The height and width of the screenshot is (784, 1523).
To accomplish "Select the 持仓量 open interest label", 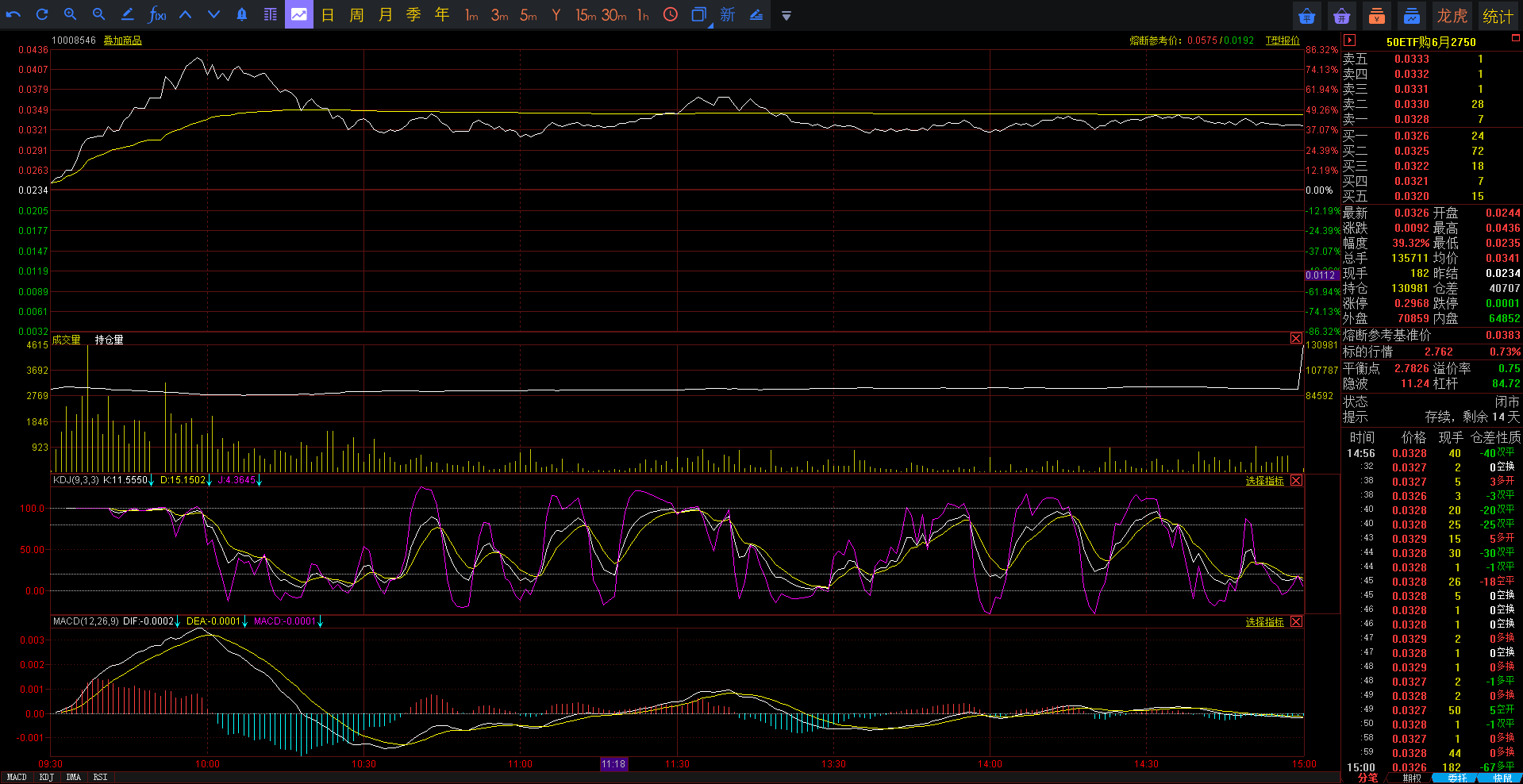I will point(110,340).
